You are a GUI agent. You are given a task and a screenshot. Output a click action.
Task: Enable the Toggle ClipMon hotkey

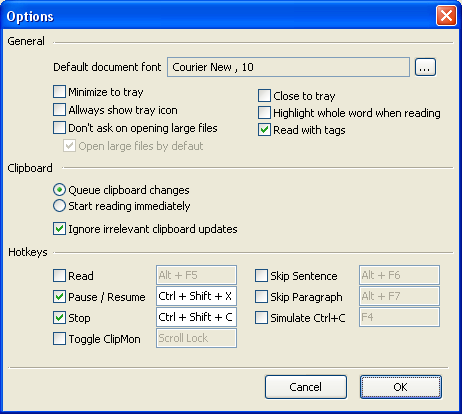click(59, 339)
